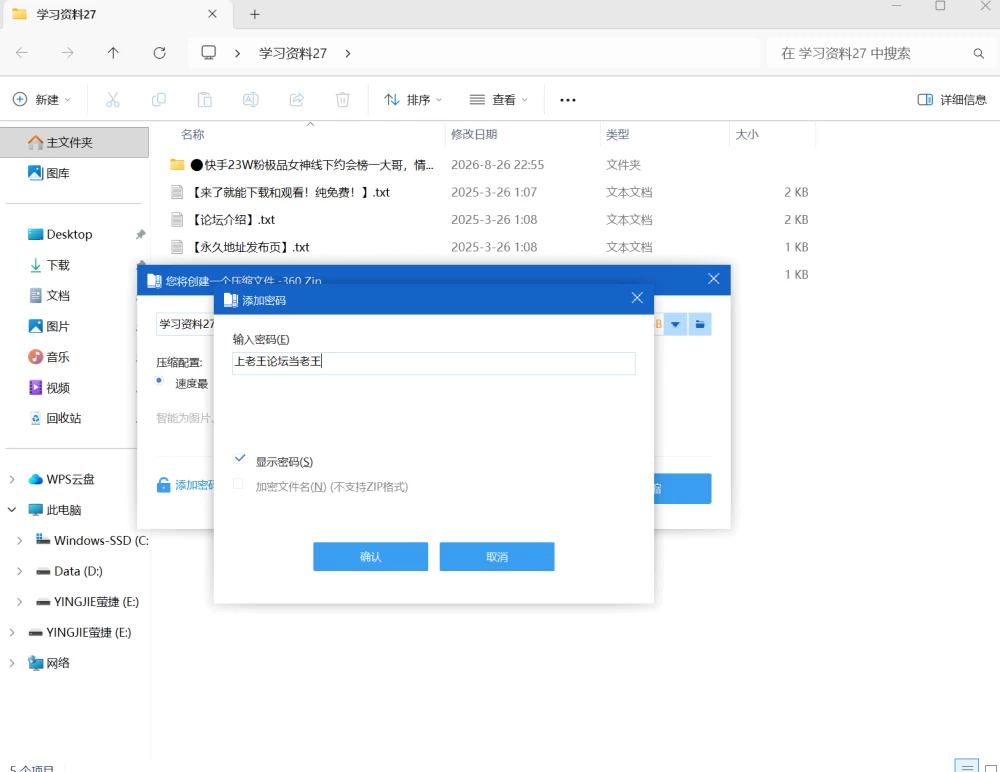Viewport: 1000px width, 772px height.
Task: Select the 【永久地址发布页】.txt file
Action: click(490, 247)
